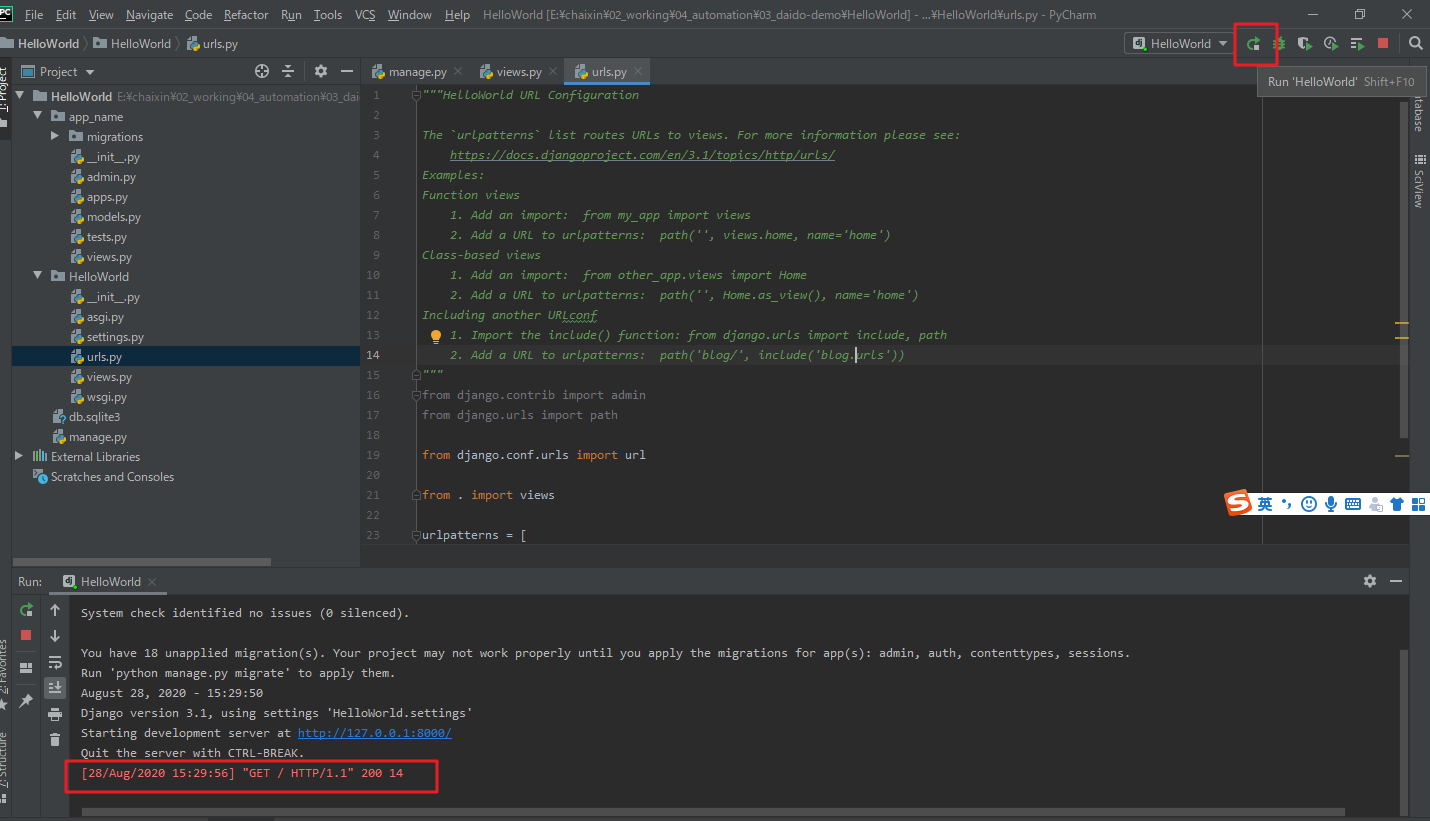Click the Project panel horizontal scrollbar
Screen dimensions: 1430x821
(141, 562)
